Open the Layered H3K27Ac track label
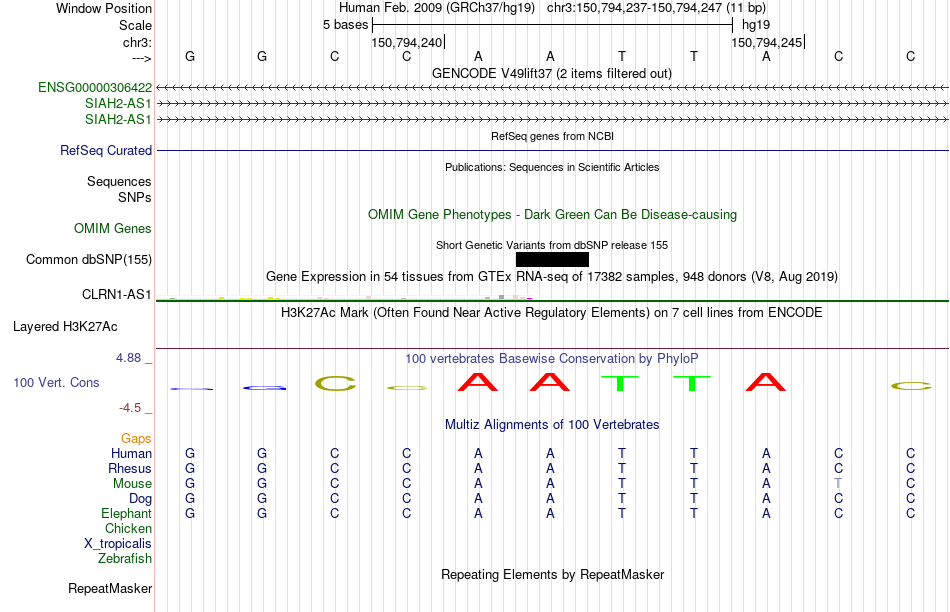 [x=65, y=327]
